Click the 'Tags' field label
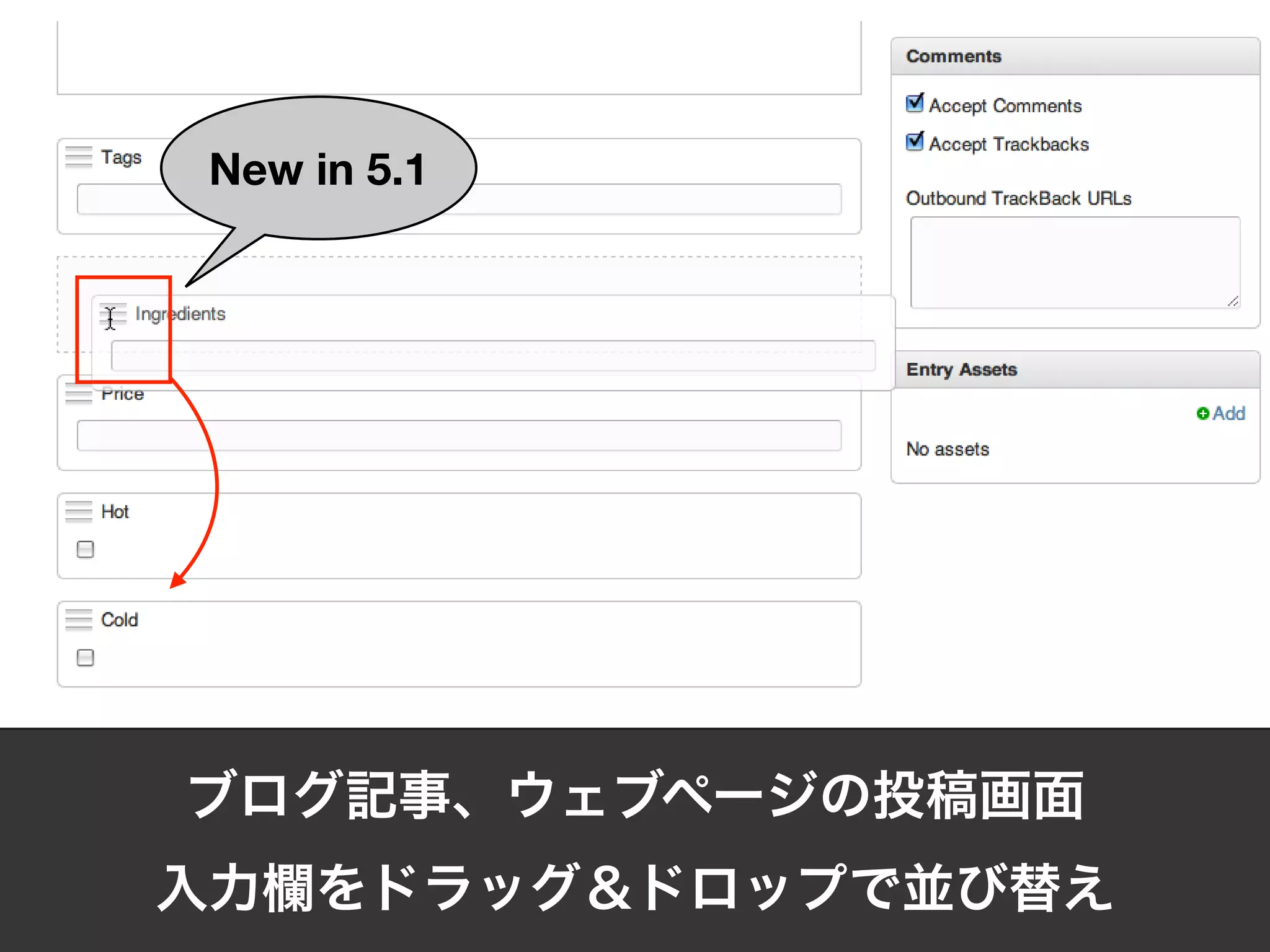The width and height of the screenshot is (1270, 952). pyautogui.click(x=121, y=157)
